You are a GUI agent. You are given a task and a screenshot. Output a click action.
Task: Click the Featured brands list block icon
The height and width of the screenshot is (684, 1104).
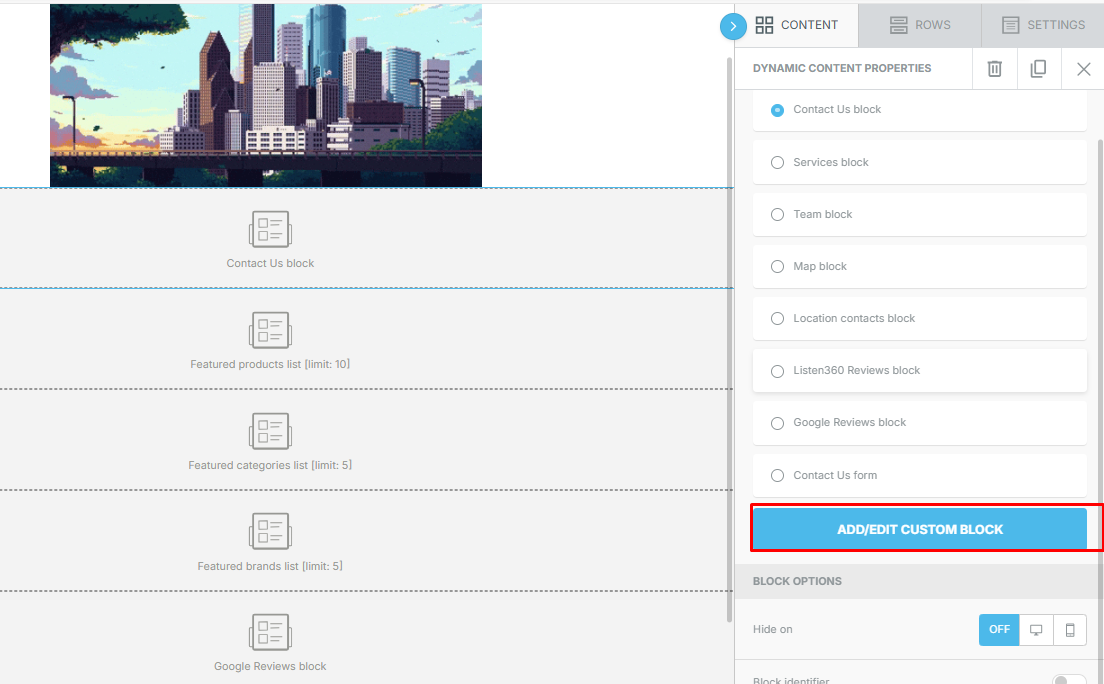pyautogui.click(x=270, y=531)
